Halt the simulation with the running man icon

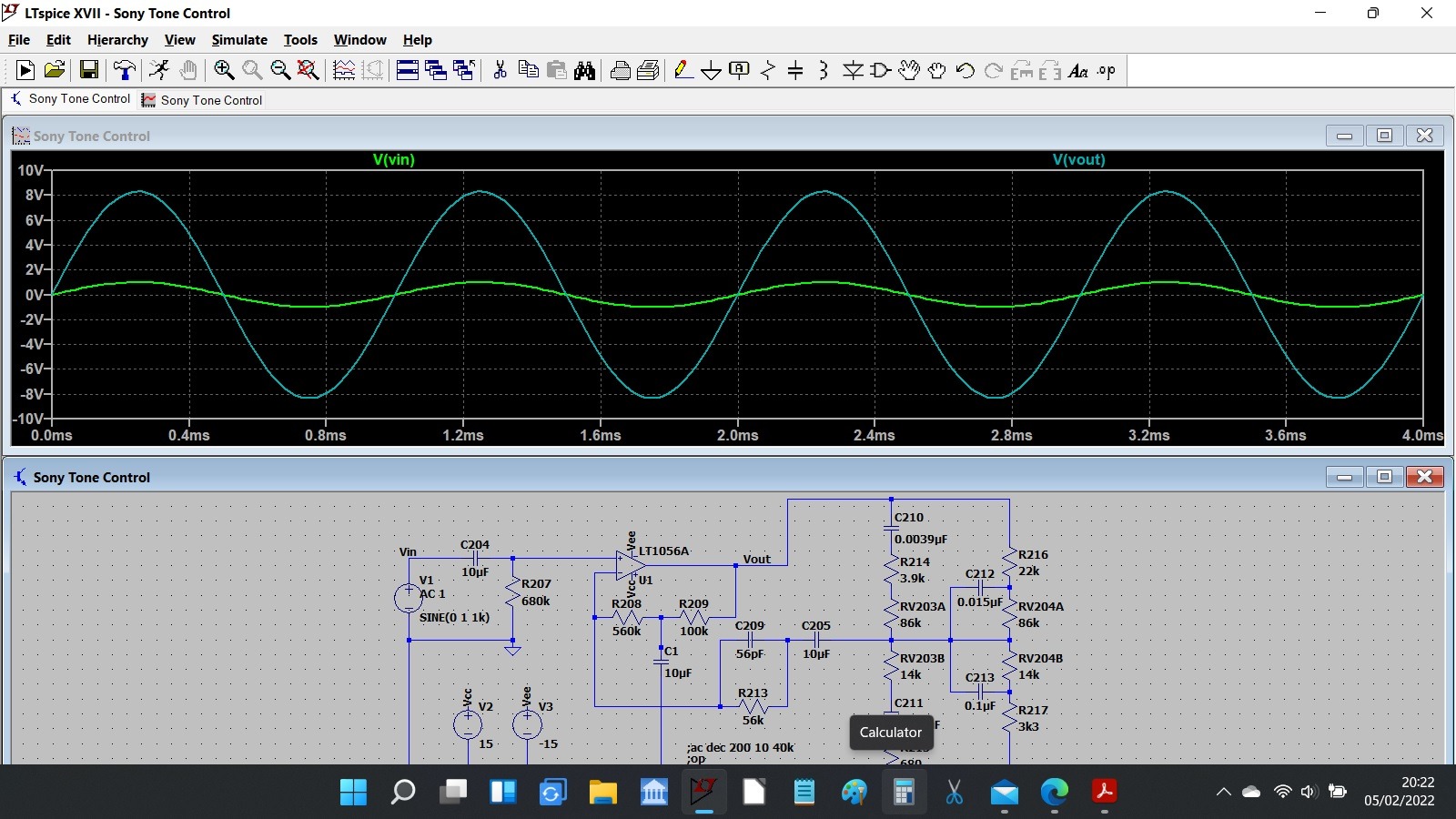[x=159, y=70]
